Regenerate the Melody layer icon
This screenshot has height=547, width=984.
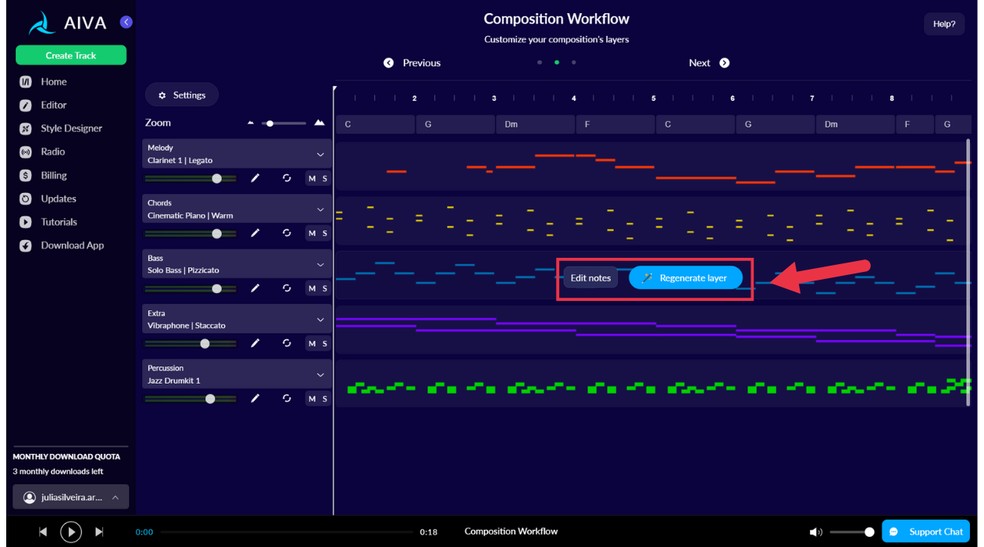click(287, 178)
